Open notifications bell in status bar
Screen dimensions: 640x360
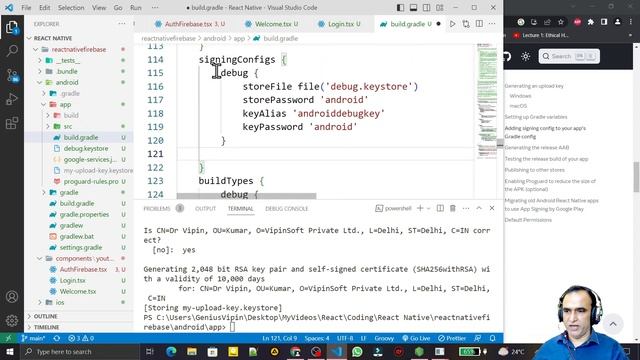click(x=493, y=338)
